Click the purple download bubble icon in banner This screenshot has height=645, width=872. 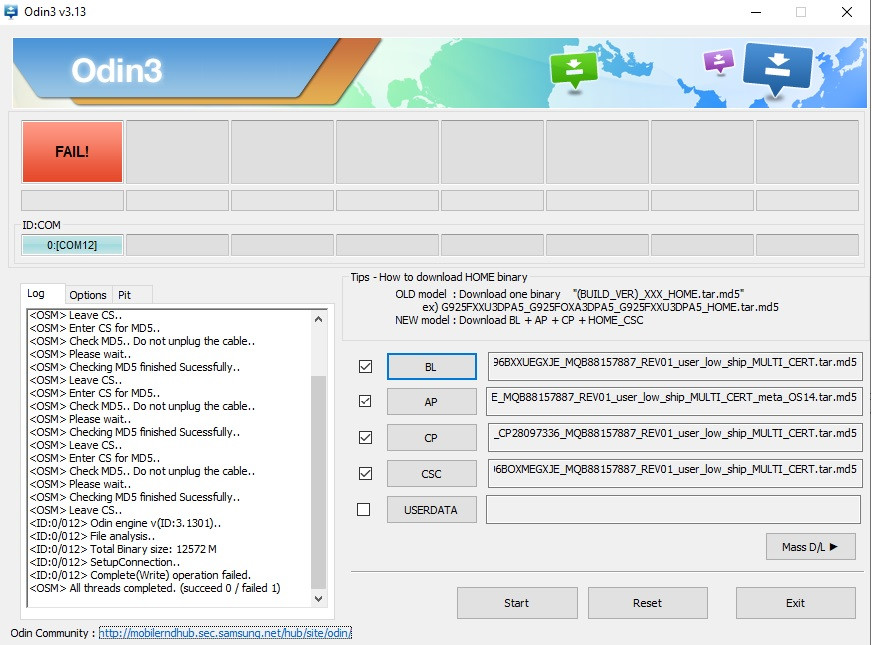(719, 61)
